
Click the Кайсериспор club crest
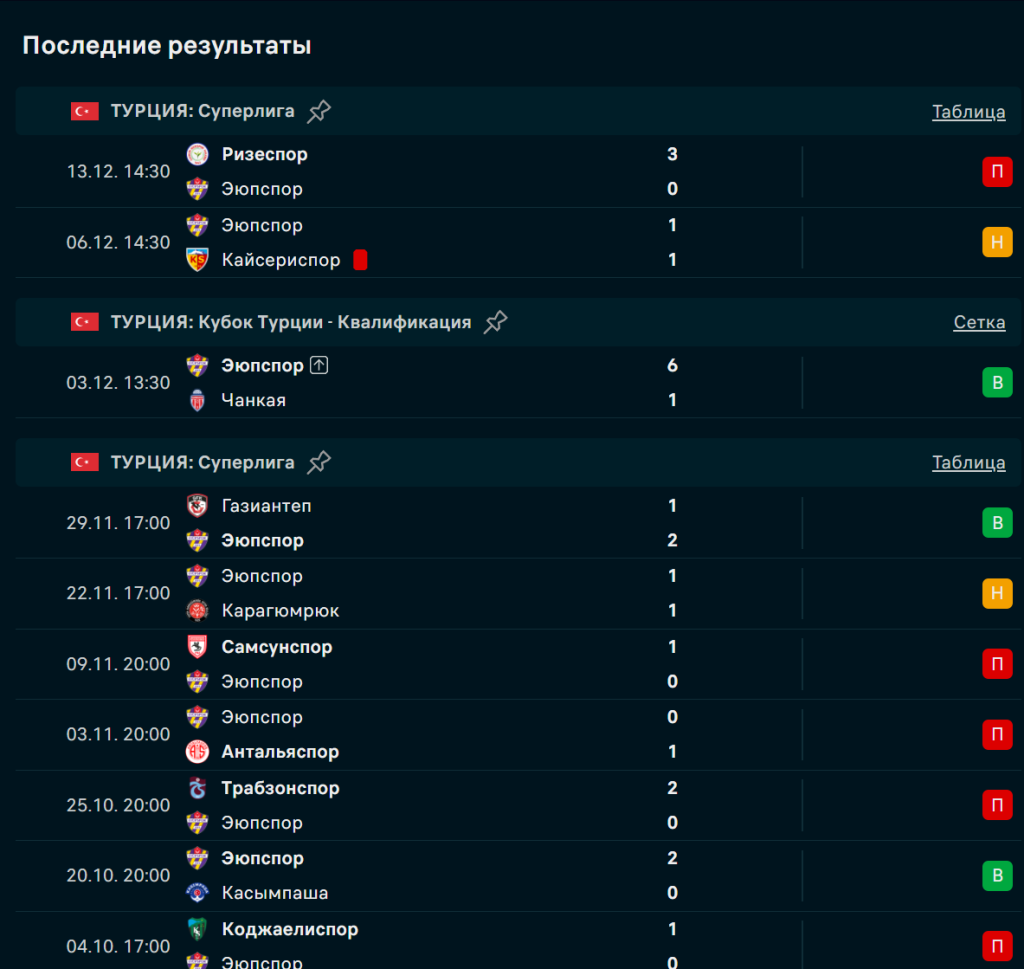(x=197, y=260)
